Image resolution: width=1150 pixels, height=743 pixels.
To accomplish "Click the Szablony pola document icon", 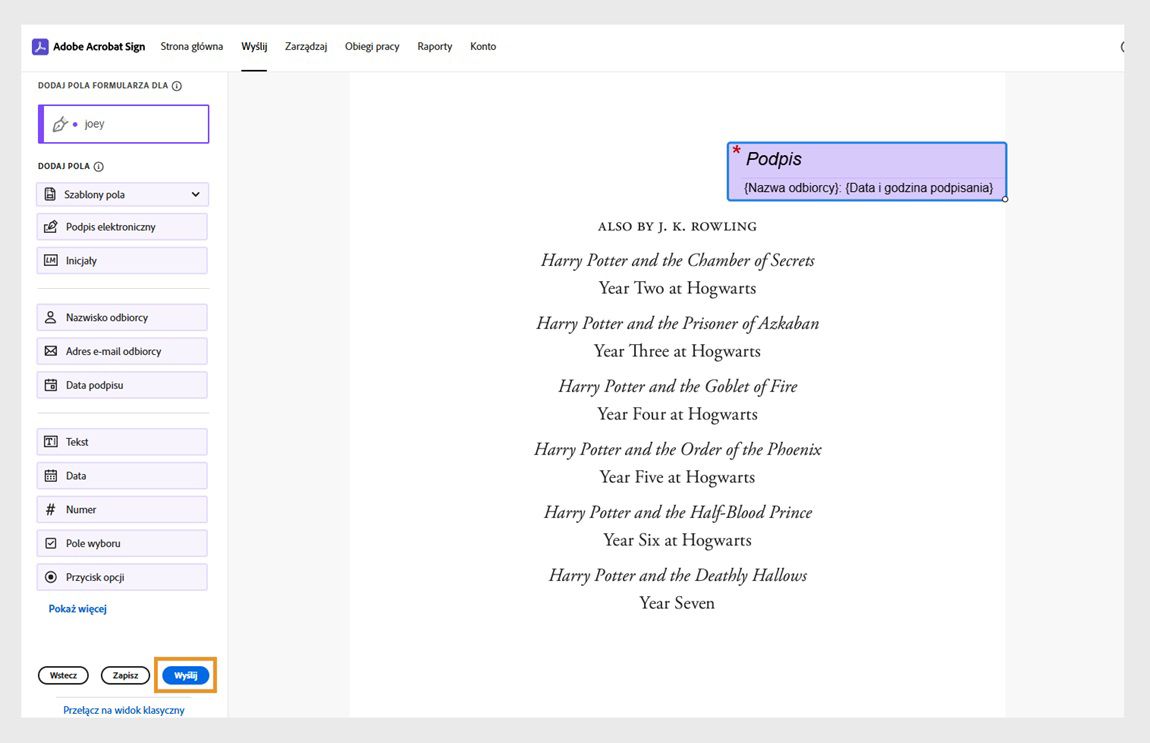I will click(x=50, y=194).
